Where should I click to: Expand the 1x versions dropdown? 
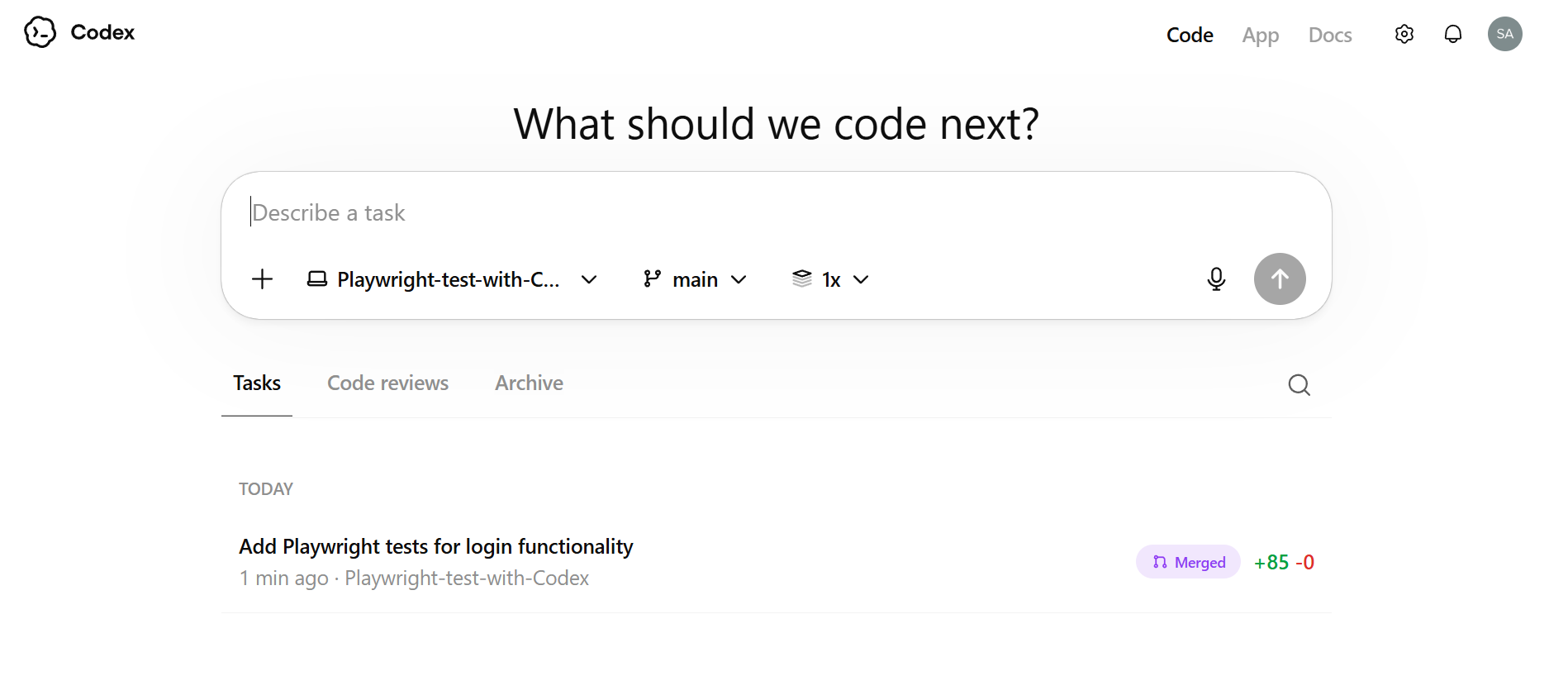(830, 279)
